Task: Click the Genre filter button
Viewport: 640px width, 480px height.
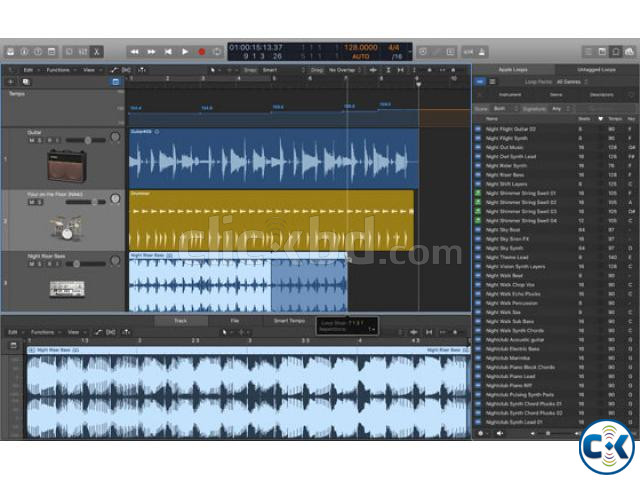Action: tap(556, 95)
